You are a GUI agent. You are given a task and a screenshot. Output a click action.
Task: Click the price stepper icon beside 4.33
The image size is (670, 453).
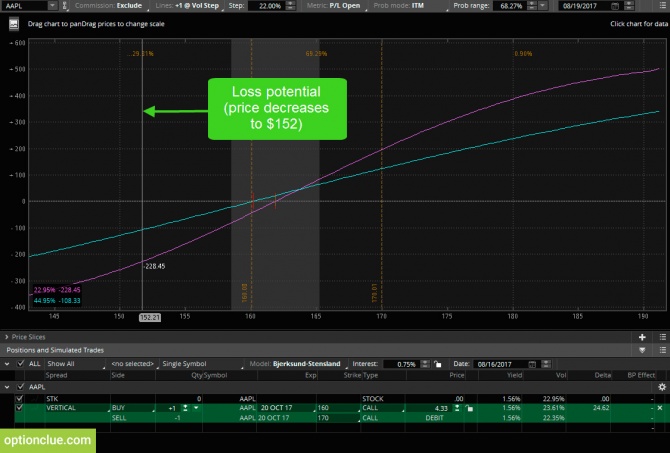tap(457, 408)
